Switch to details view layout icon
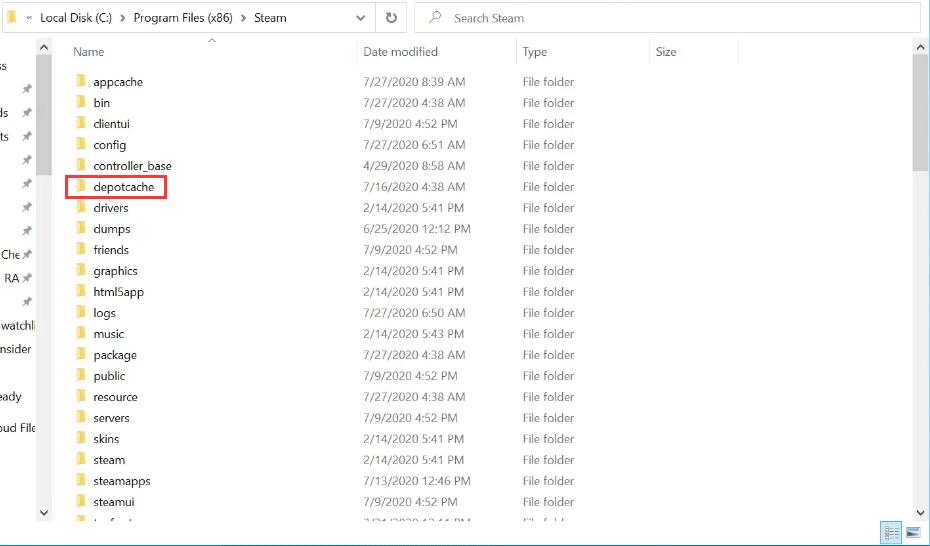 [x=891, y=532]
